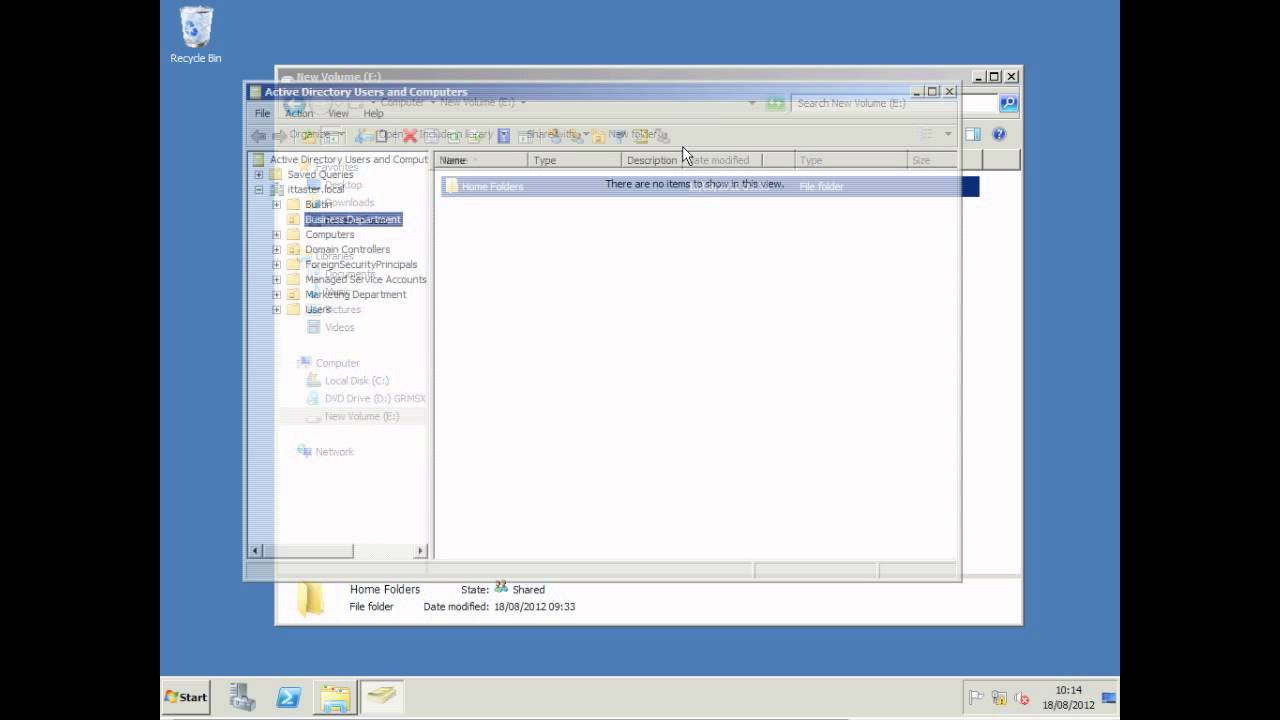The height and width of the screenshot is (720, 1280).
Task: Click the large Home Folders details icon
Action: (311, 598)
